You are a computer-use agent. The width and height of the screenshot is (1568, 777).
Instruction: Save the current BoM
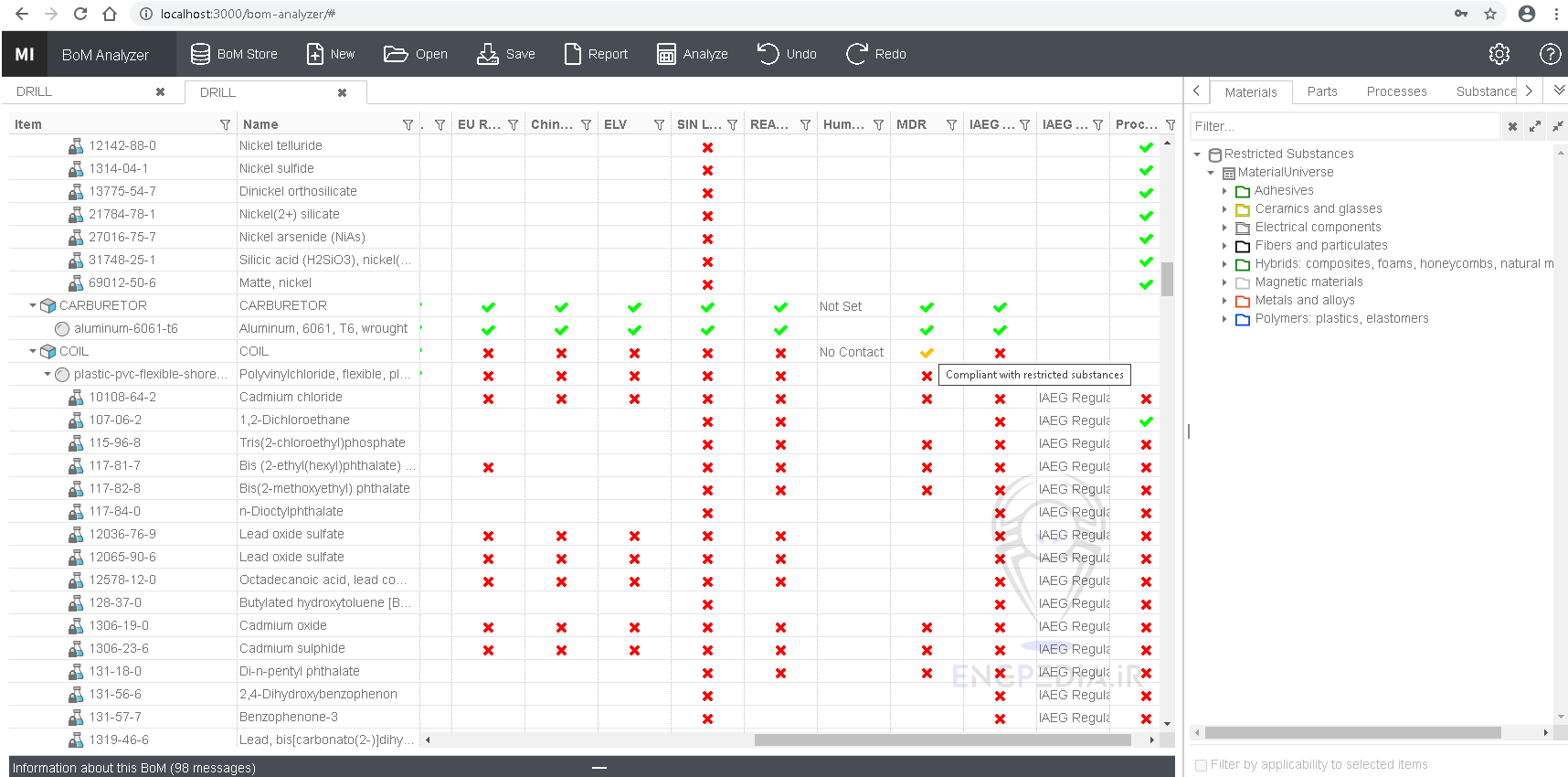tap(505, 54)
